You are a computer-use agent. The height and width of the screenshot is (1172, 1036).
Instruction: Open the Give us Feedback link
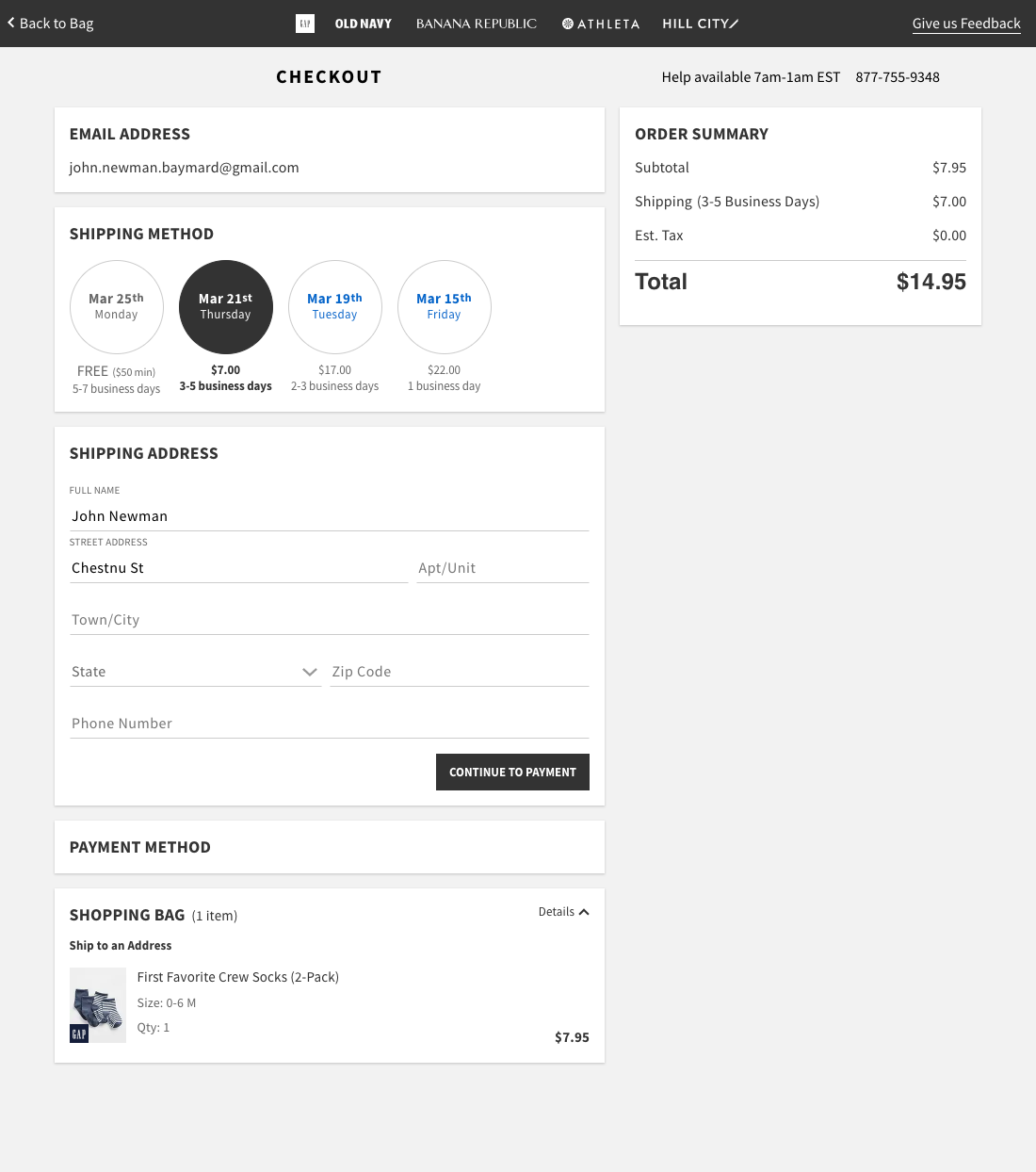(966, 23)
